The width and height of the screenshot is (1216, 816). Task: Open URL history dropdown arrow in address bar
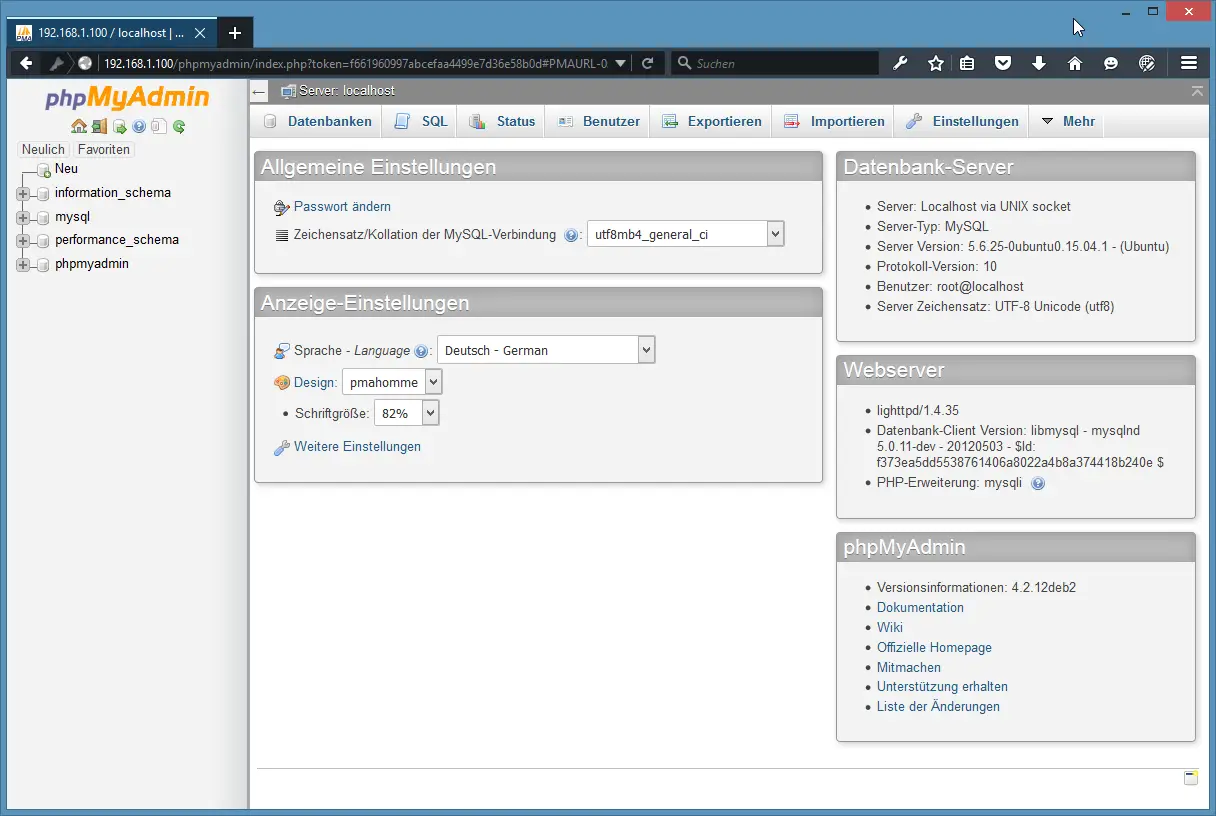click(x=621, y=63)
